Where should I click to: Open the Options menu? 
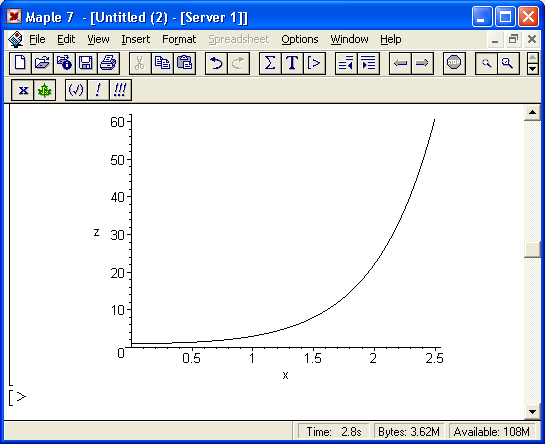pos(300,39)
